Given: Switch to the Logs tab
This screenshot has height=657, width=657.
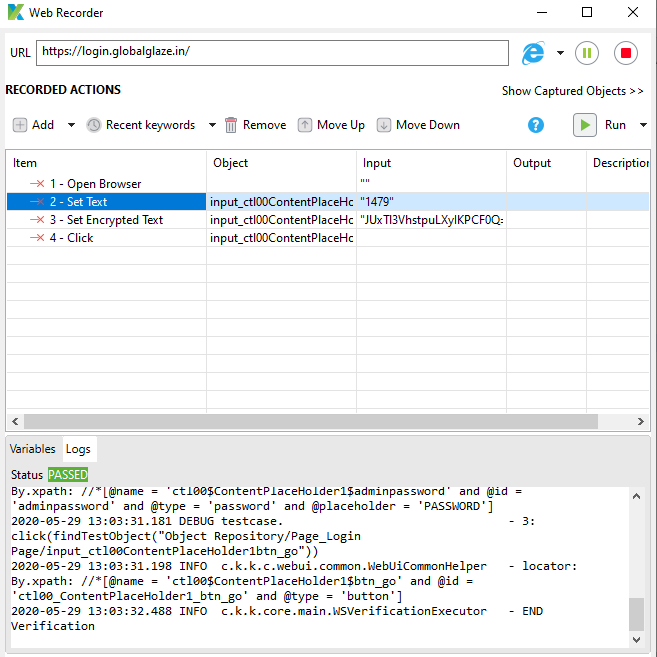Looking at the screenshot, I should point(78,449).
